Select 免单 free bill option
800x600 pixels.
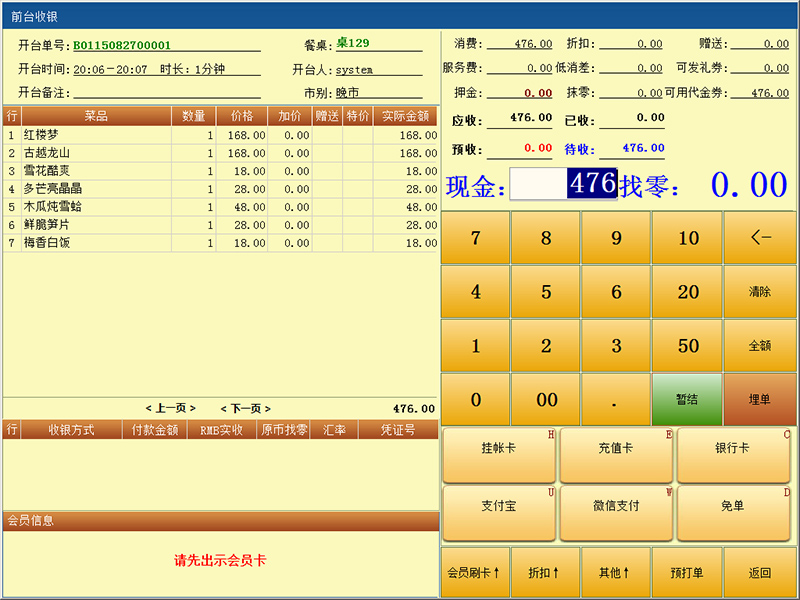[733, 513]
